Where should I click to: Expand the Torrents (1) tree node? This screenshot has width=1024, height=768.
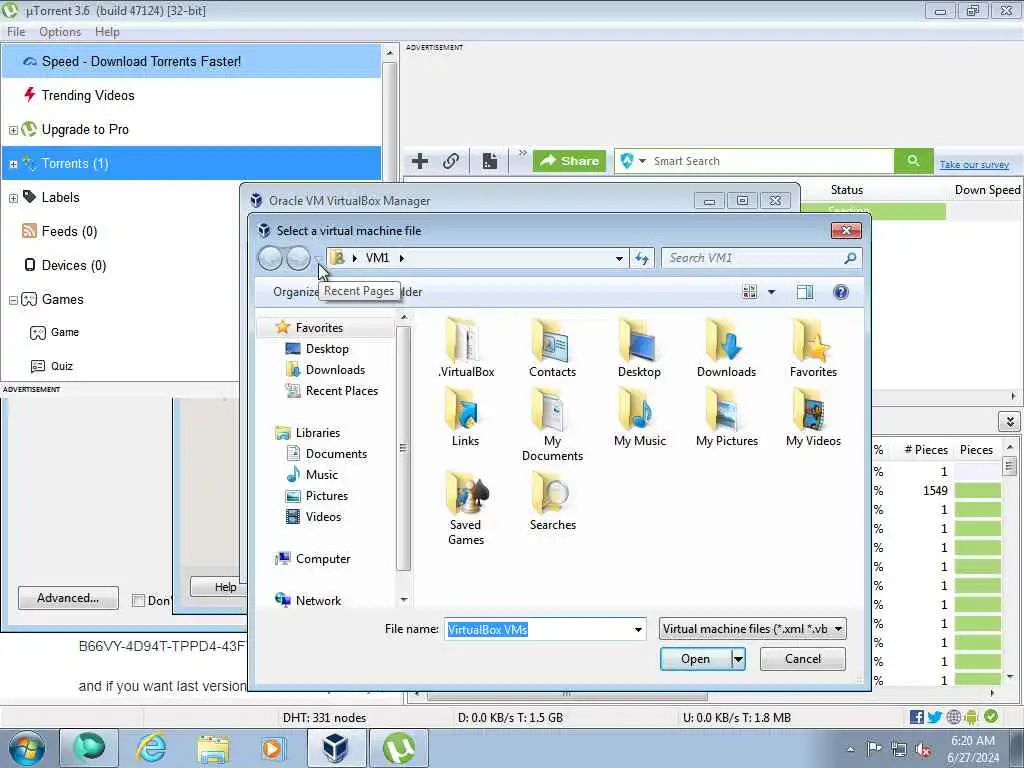(x=13, y=164)
